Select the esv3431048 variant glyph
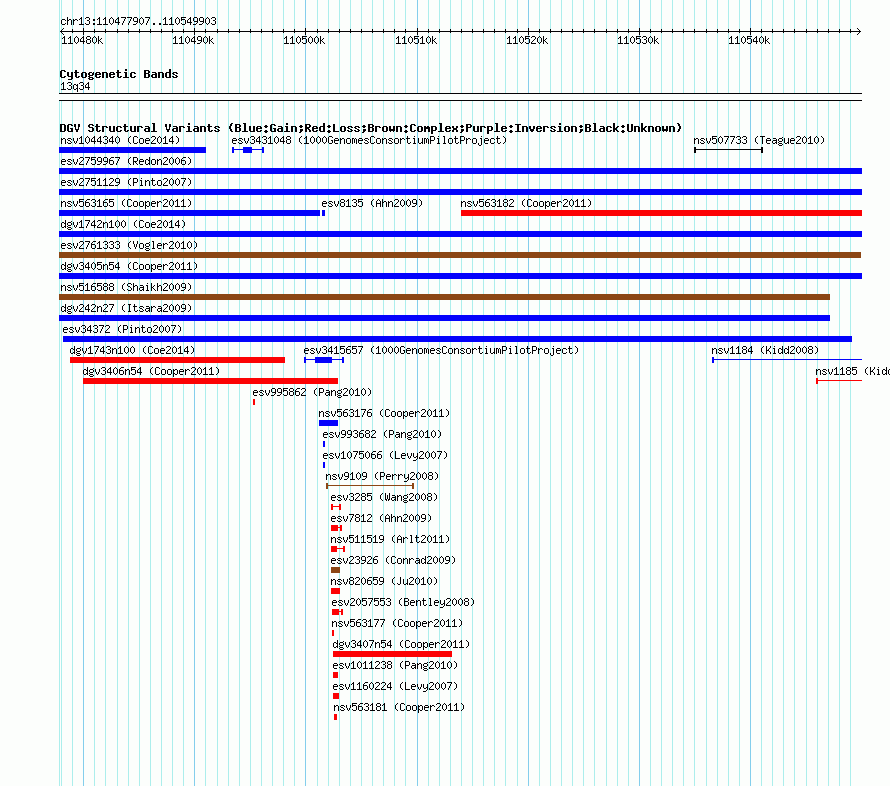890x786 pixels. tap(248, 150)
